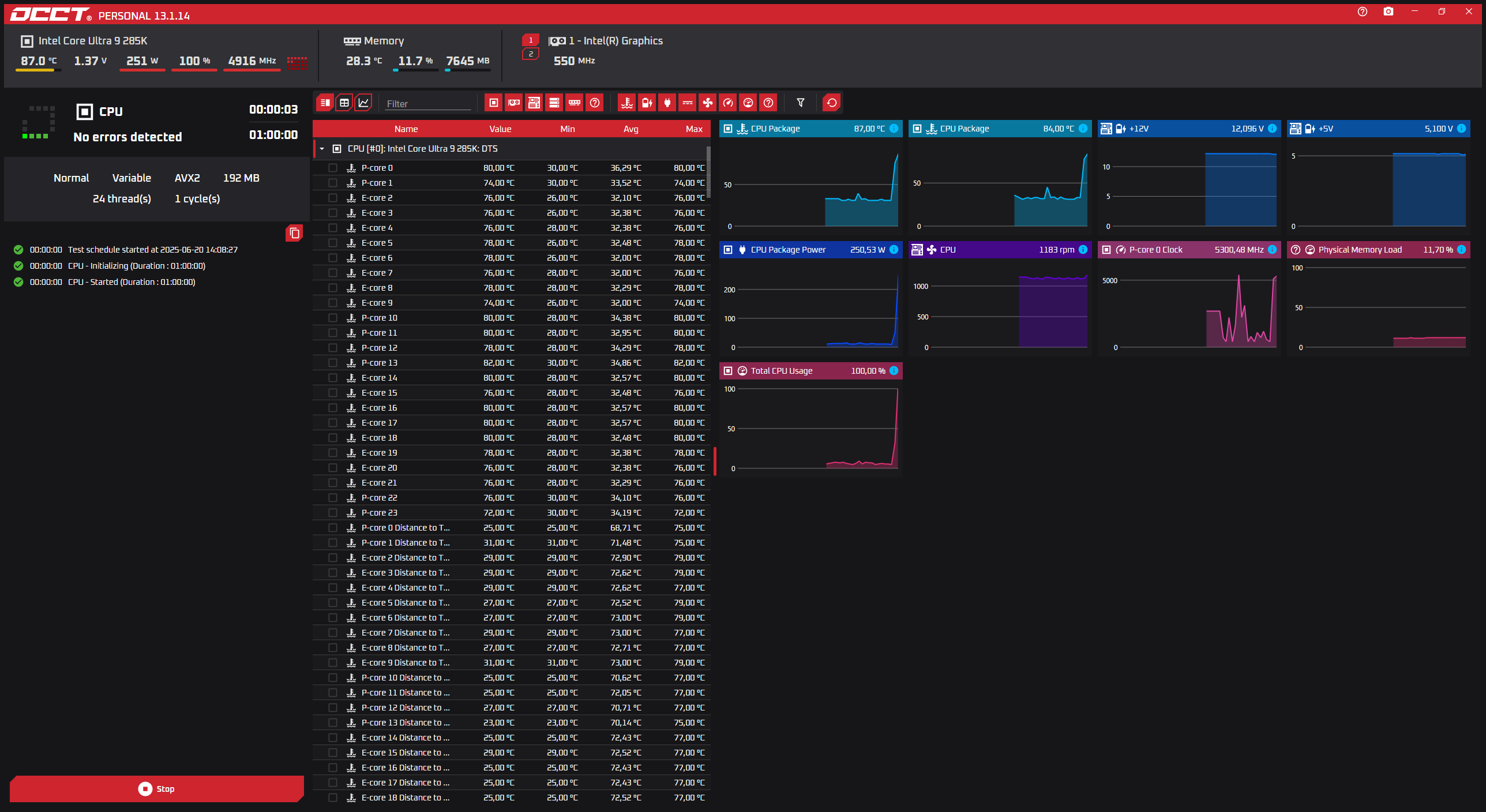Screen dimensions: 1486x812
Task: Click the reset sensors refresh icon
Action: (831, 103)
